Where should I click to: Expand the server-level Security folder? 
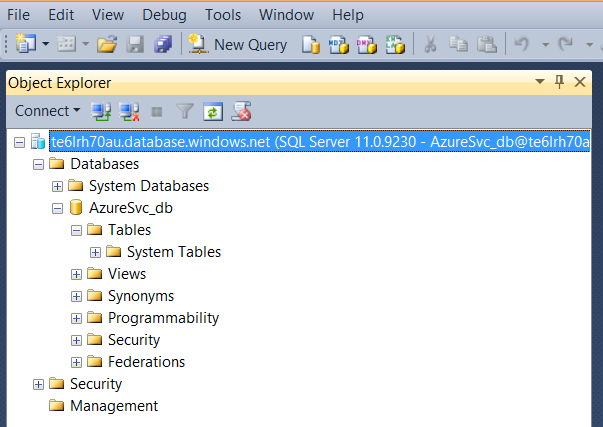point(38,385)
